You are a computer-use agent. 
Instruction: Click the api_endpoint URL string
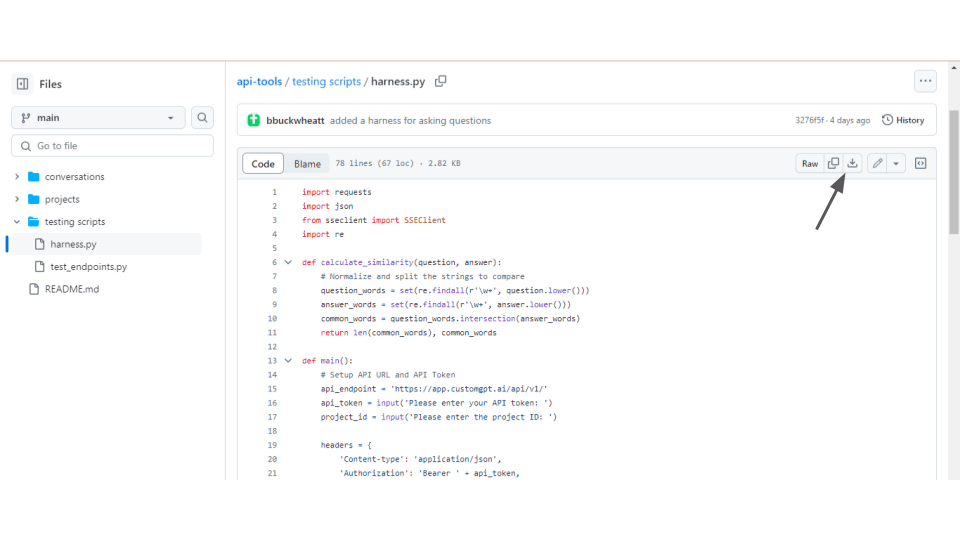[469, 389]
